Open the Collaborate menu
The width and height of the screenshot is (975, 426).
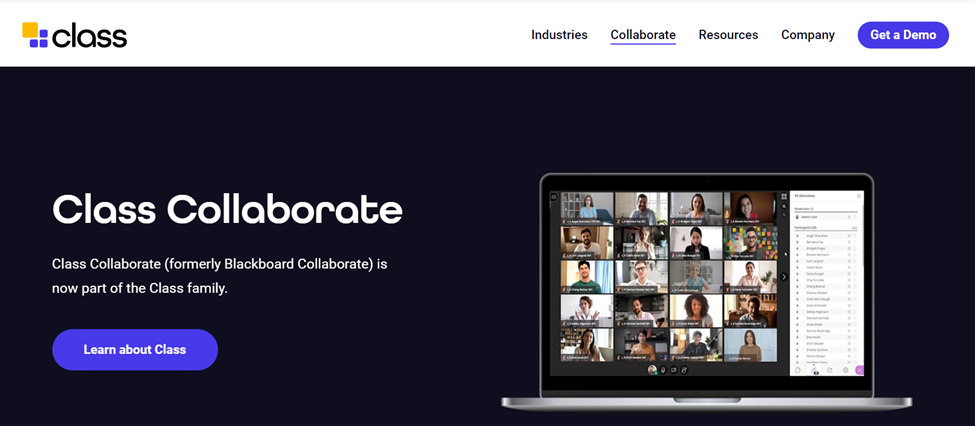[x=643, y=35]
